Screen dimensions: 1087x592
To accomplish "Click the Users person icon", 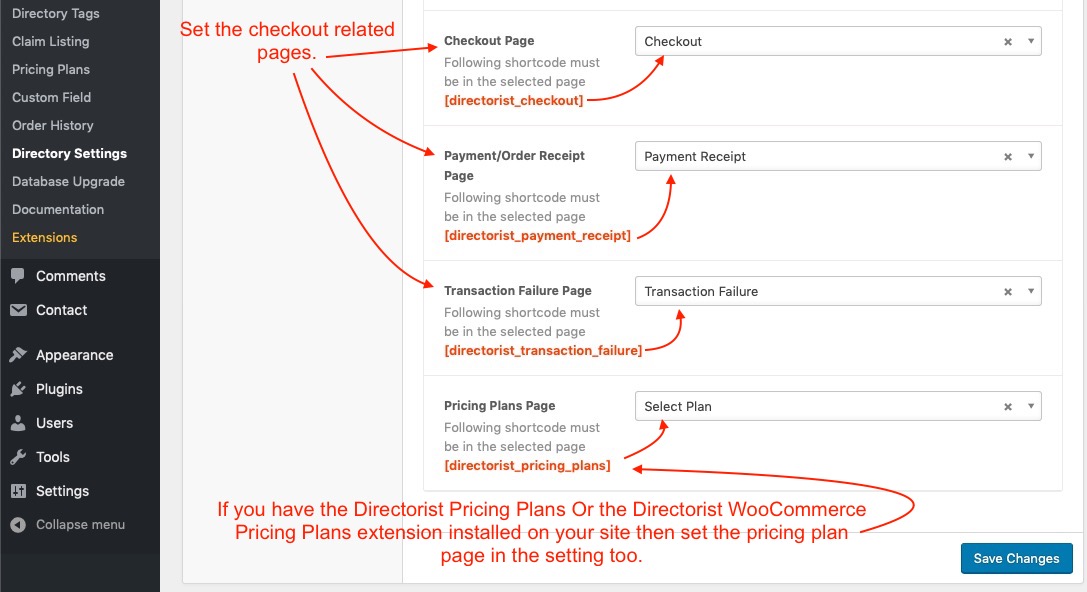I will pyautogui.click(x=18, y=423).
